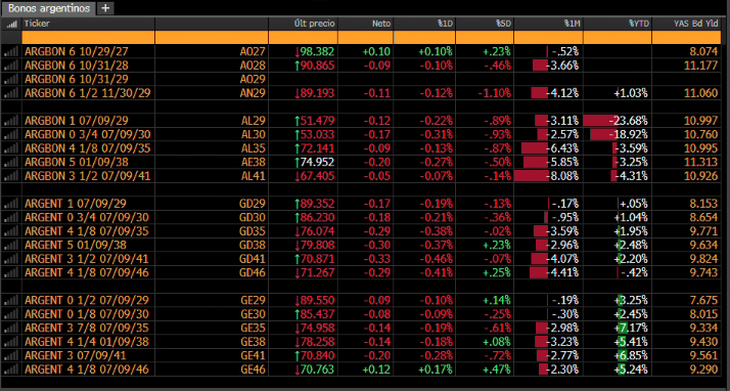Sort by the %YTD column header

click(638, 24)
